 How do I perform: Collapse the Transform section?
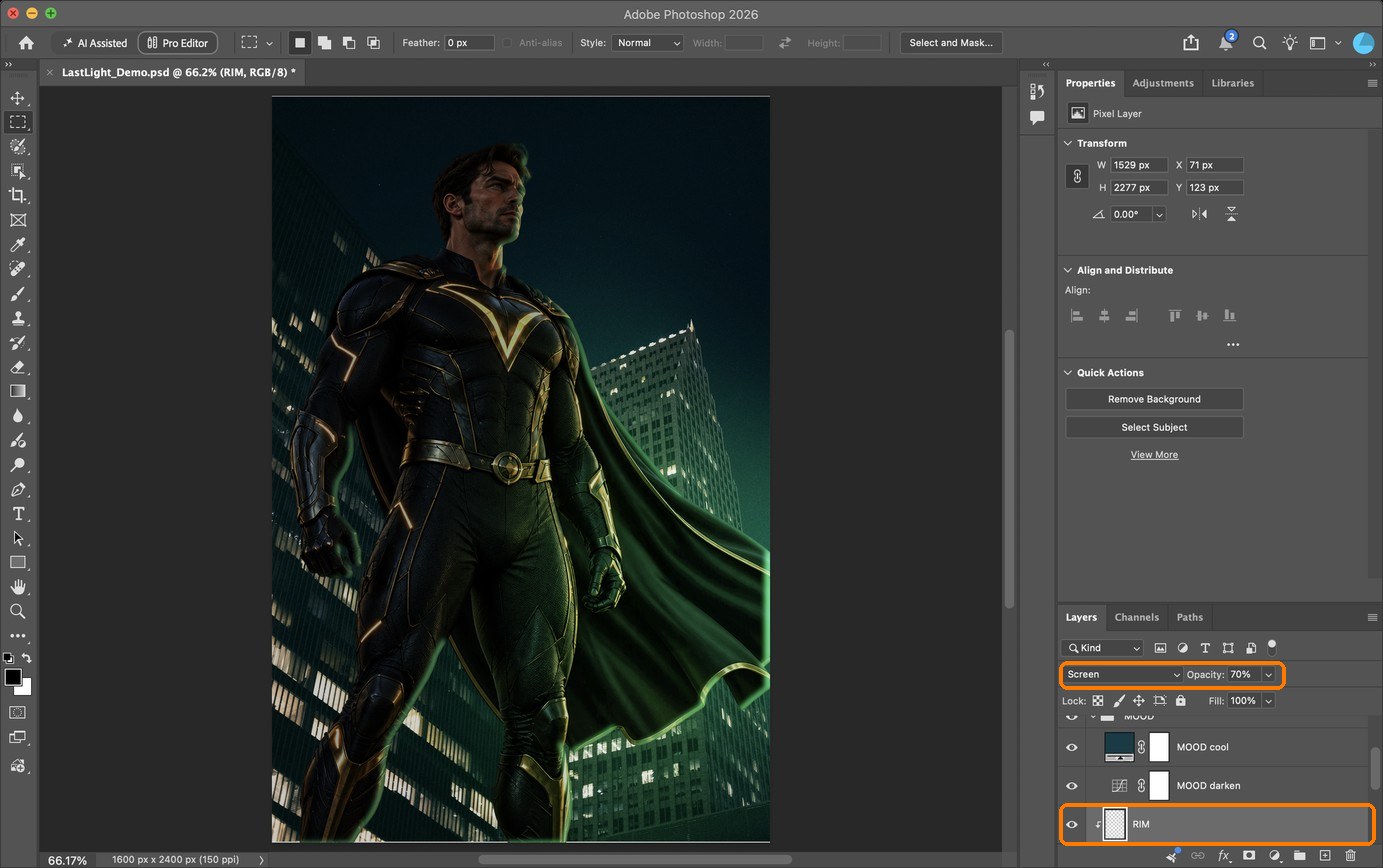click(1068, 143)
